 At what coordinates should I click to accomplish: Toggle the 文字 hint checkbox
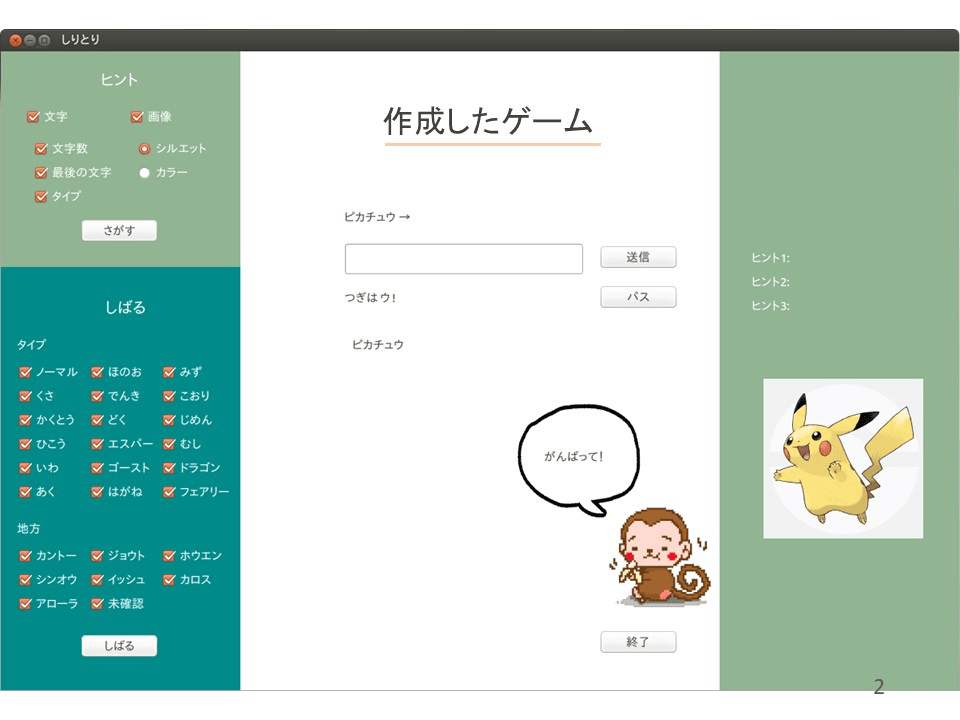pos(33,116)
